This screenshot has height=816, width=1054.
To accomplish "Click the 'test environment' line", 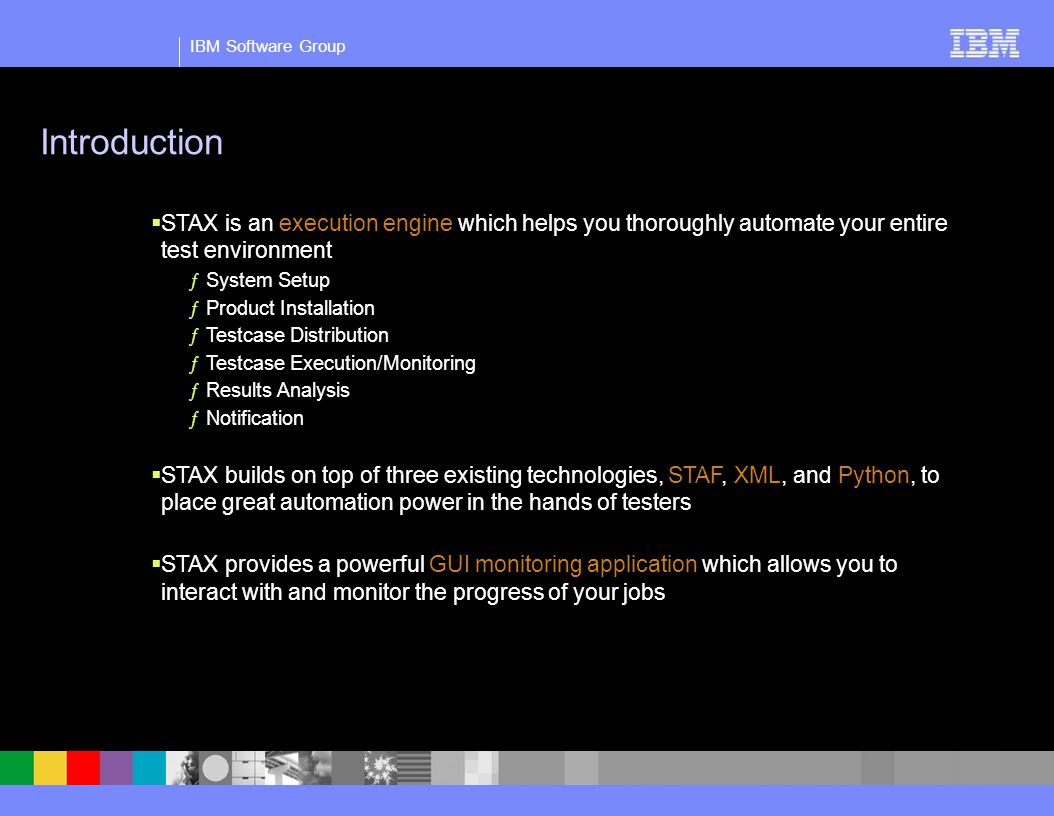I will pyautogui.click(x=246, y=250).
